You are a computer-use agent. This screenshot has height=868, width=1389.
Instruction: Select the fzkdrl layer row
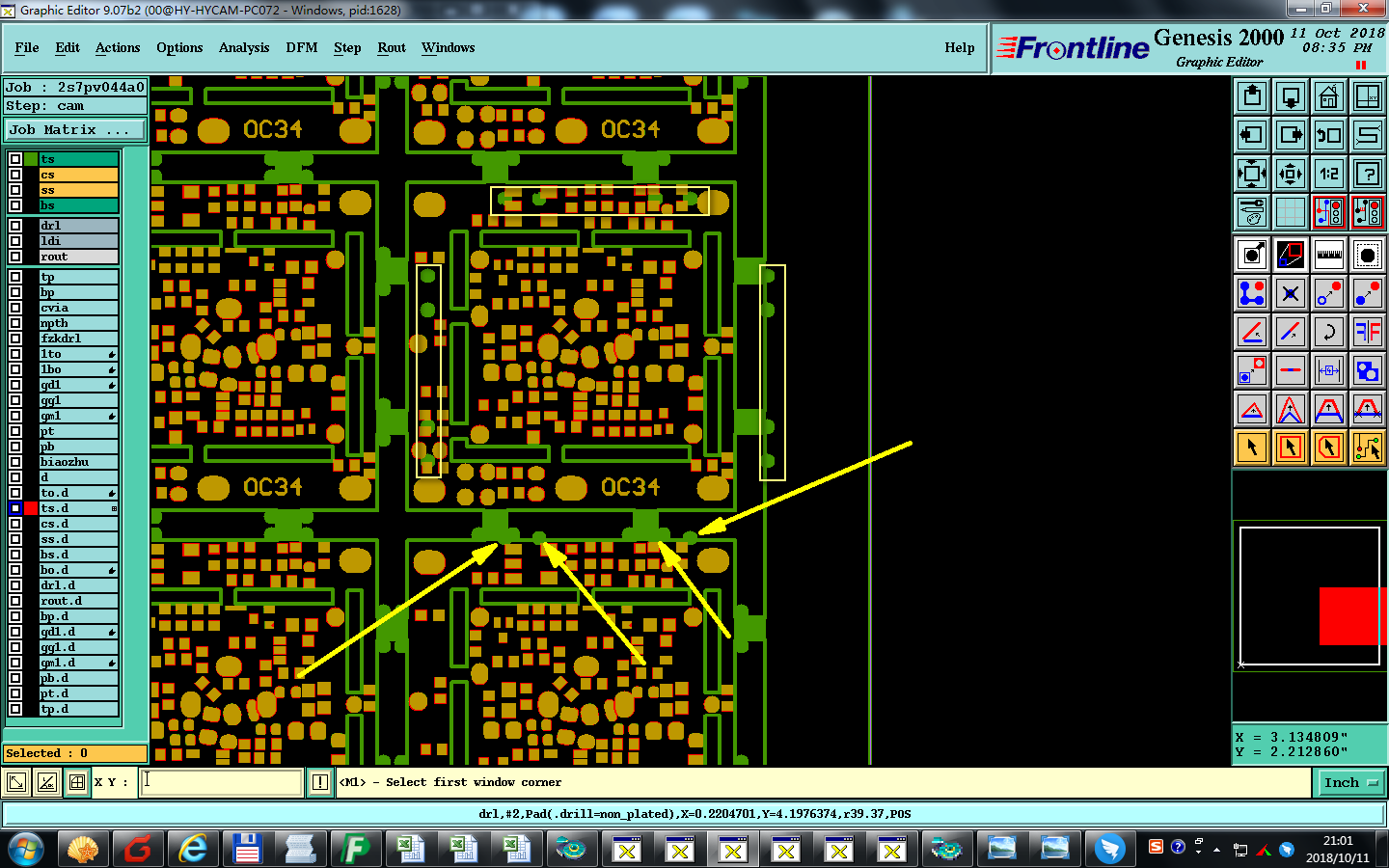click(x=78, y=339)
